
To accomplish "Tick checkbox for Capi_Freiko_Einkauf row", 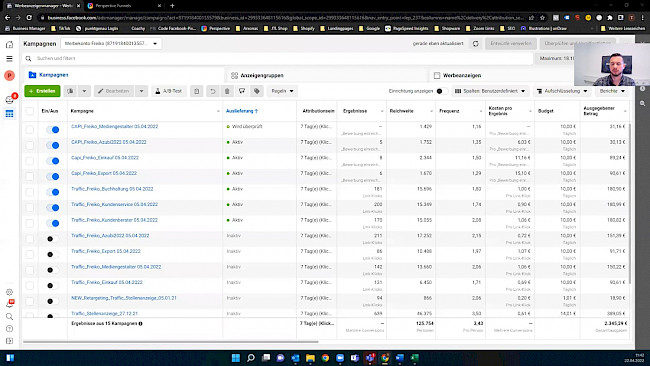I will [29, 161].
